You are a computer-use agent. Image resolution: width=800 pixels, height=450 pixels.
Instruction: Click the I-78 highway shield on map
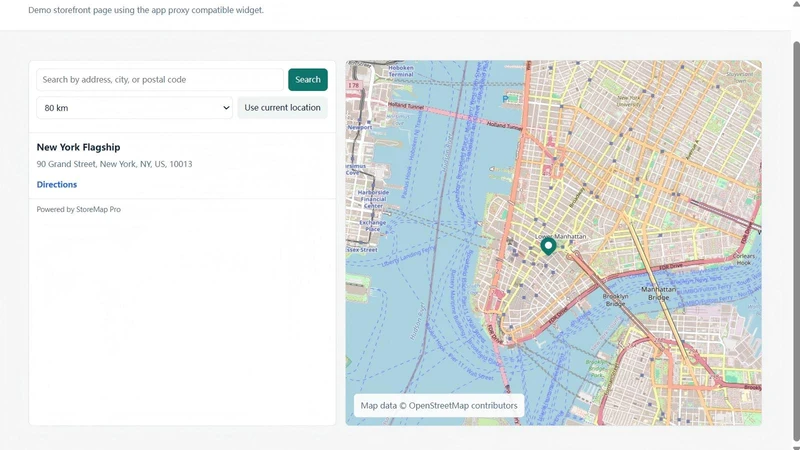click(354, 85)
